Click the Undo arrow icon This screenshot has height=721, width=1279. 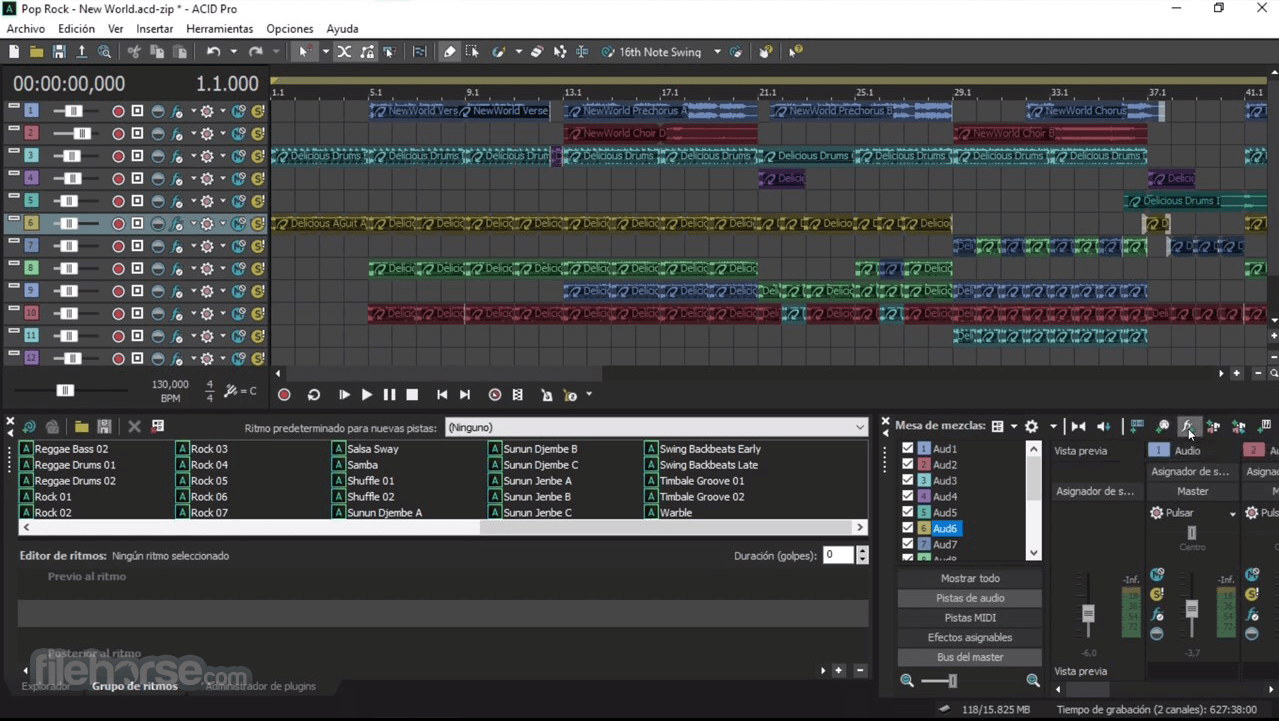(213, 52)
